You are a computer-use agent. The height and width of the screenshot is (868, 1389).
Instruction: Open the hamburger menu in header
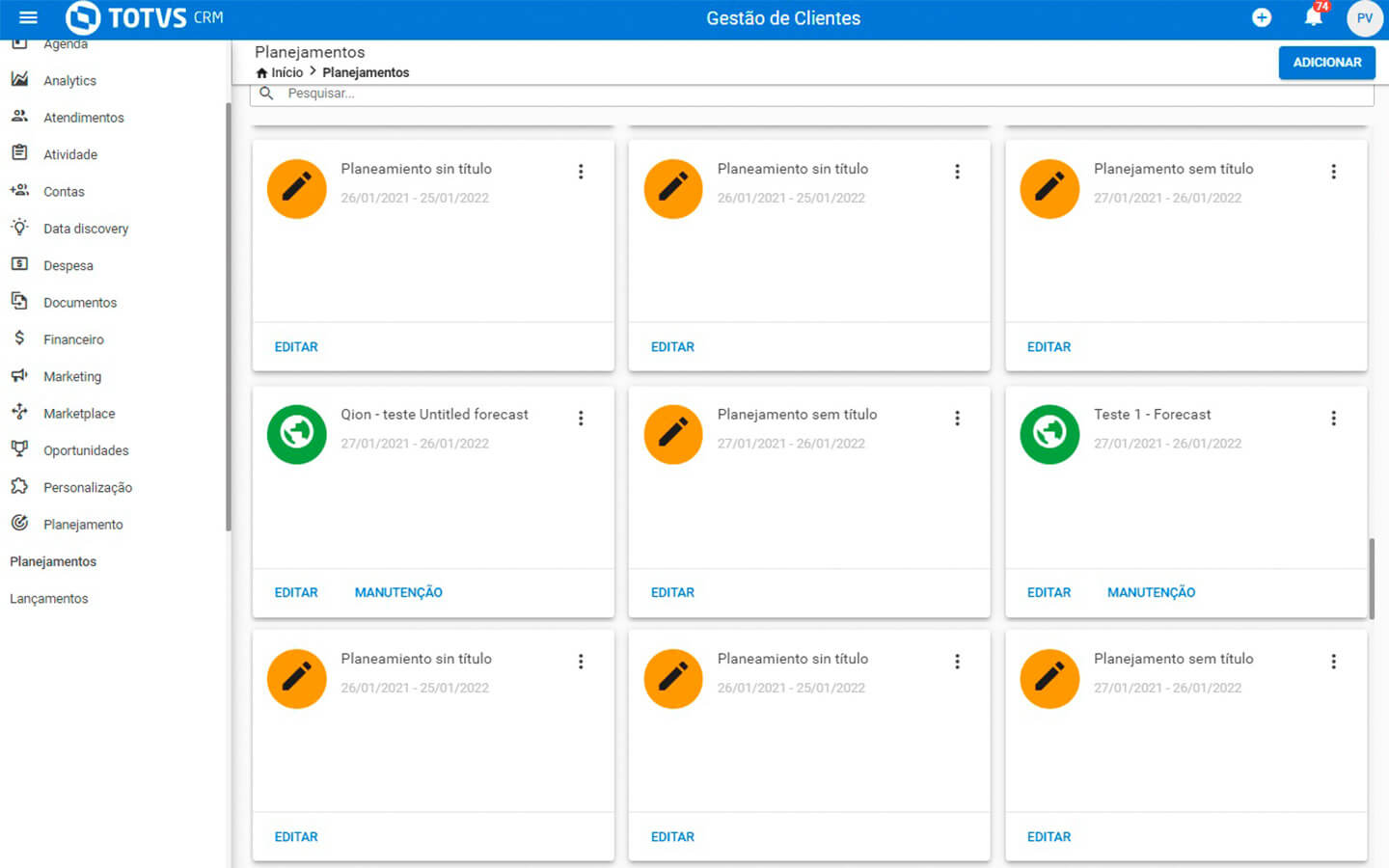tap(28, 17)
